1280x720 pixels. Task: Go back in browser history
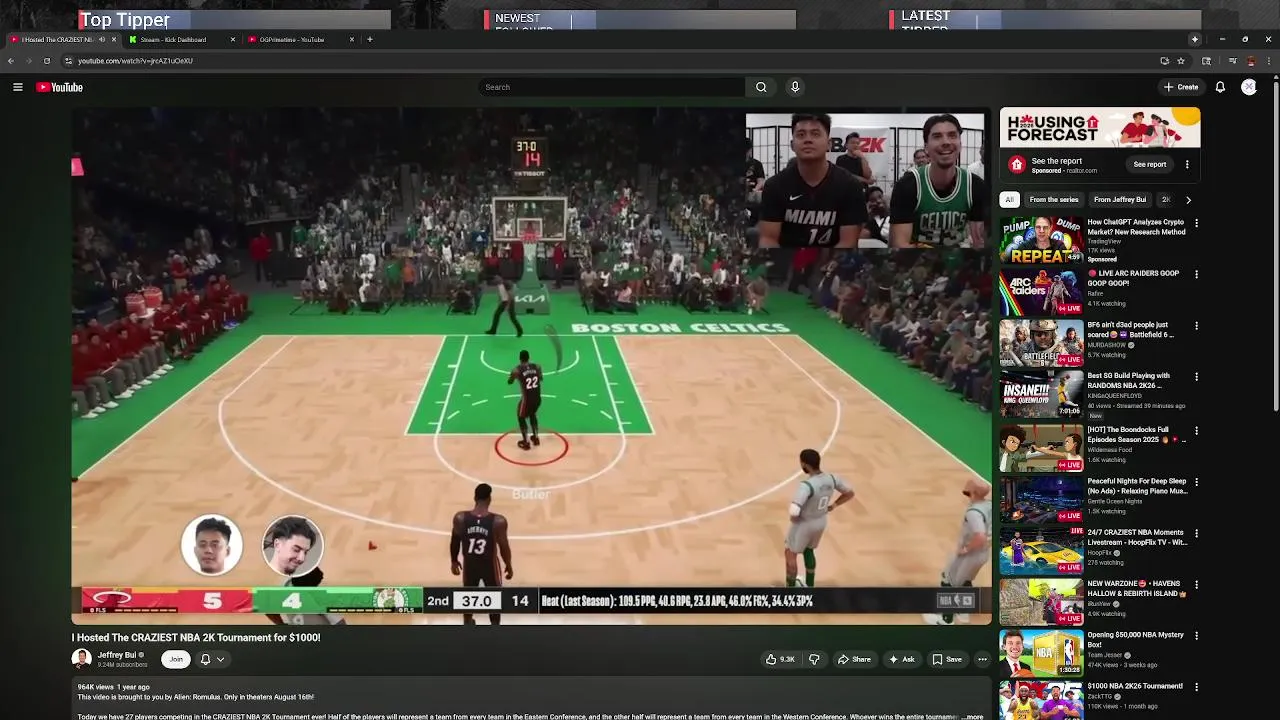click(11, 61)
